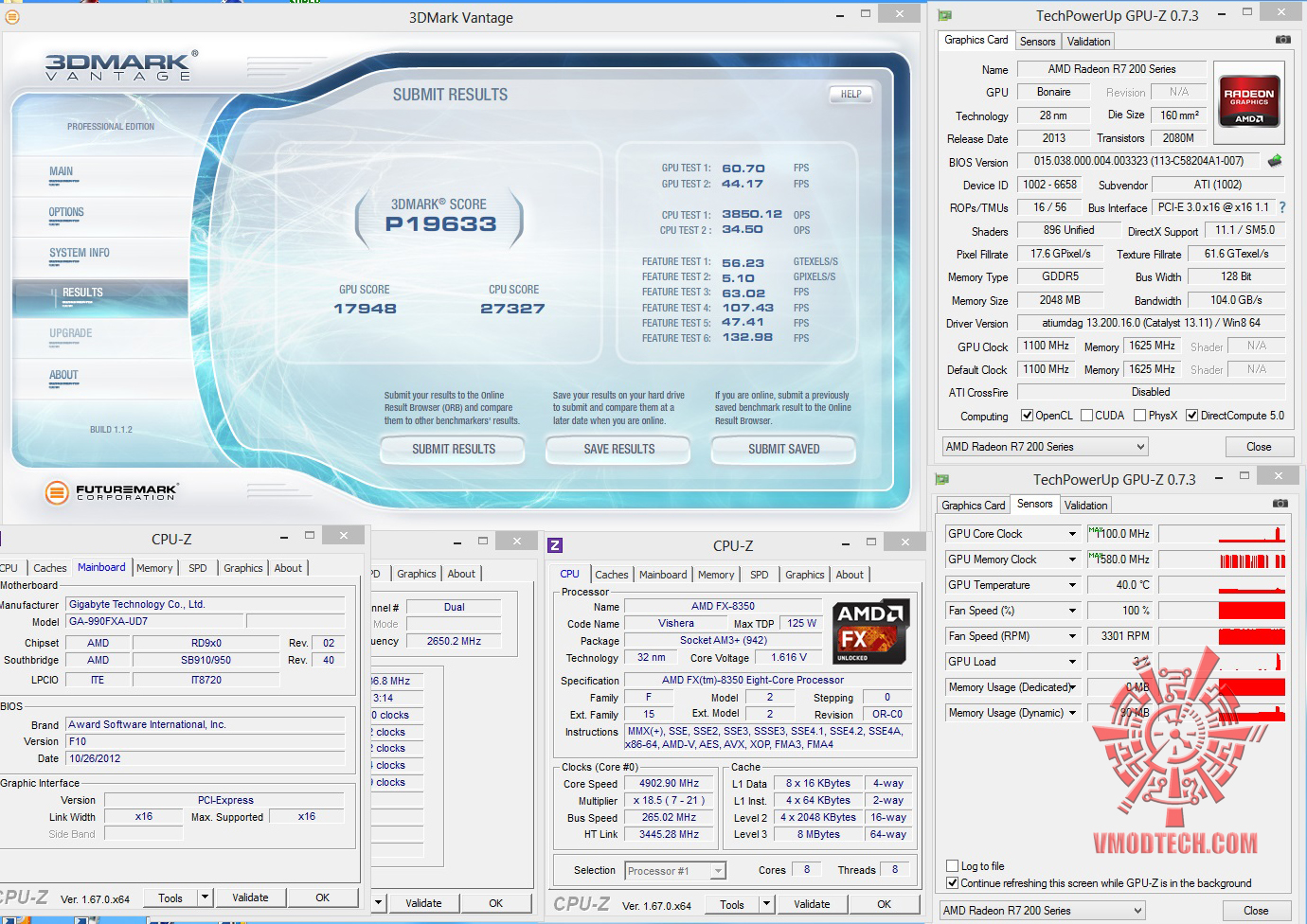
Task: Enable the Log to file checkbox
Action: click(952, 866)
